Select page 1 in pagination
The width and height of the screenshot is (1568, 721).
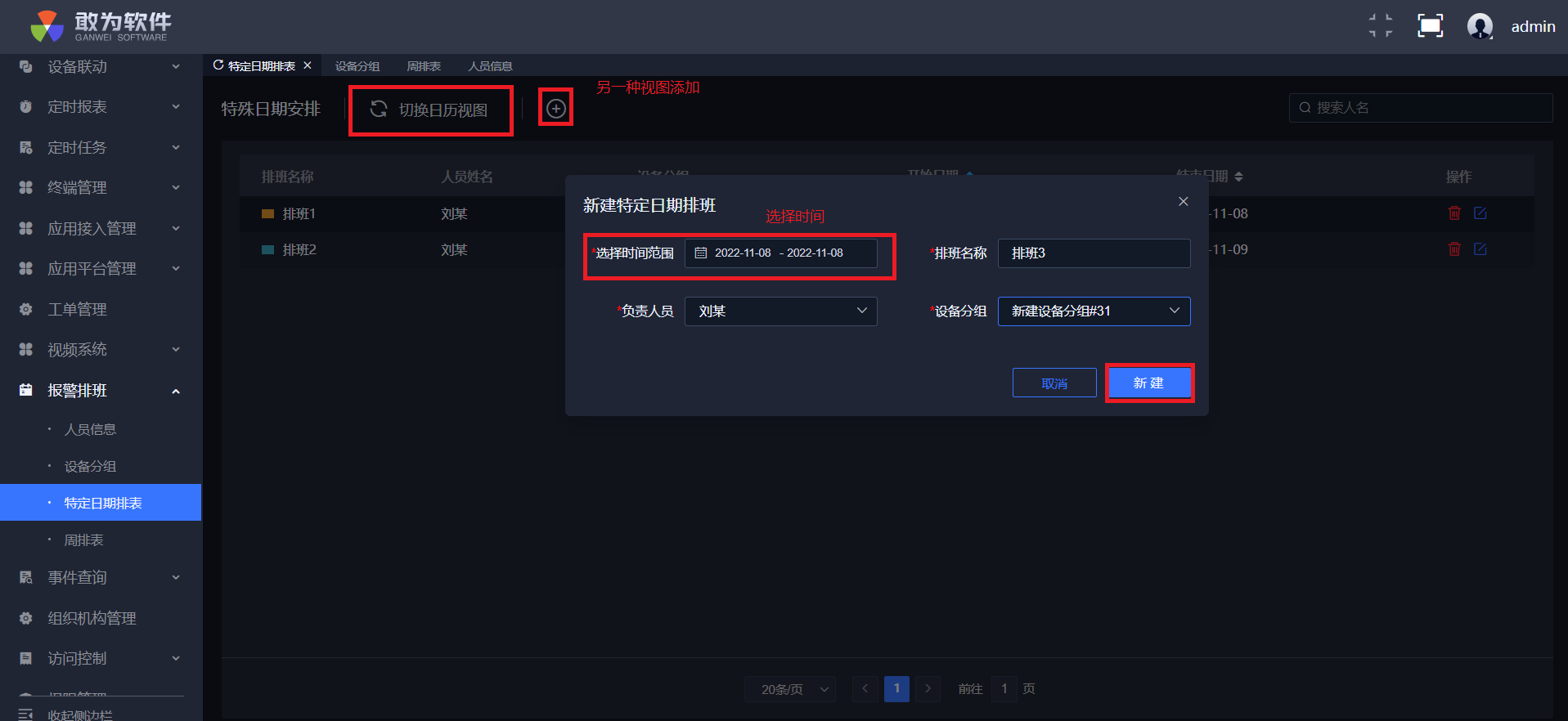tap(896, 689)
